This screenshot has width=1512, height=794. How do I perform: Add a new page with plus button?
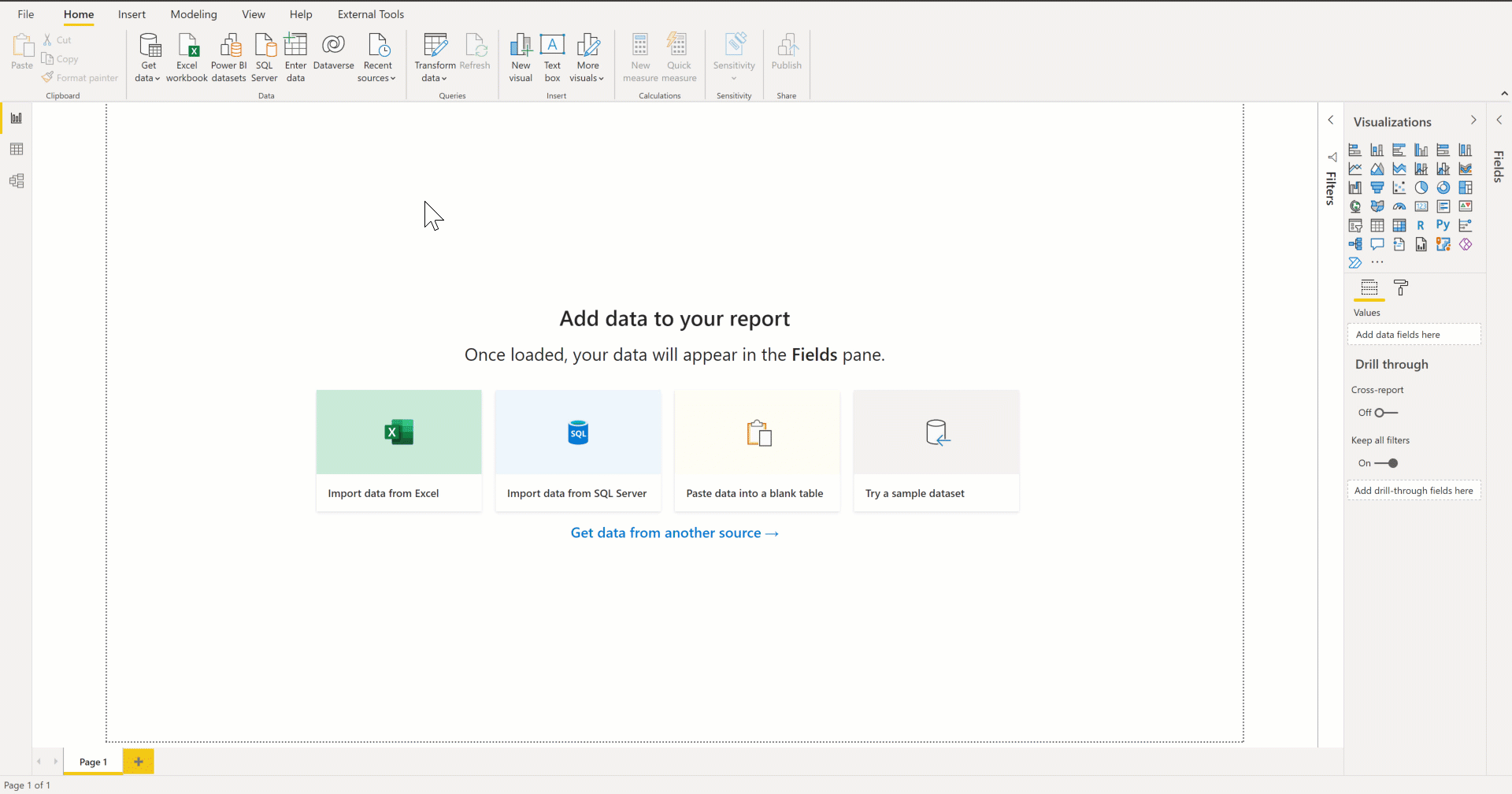tap(139, 762)
